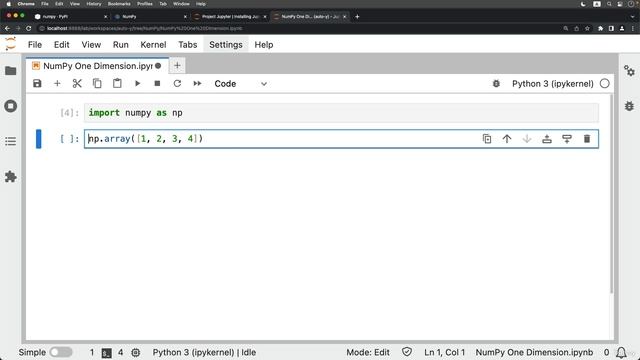The width and height of the screenshot is (640, 360).
Task: Open the File menu
Action: click(x=35, y=45)
